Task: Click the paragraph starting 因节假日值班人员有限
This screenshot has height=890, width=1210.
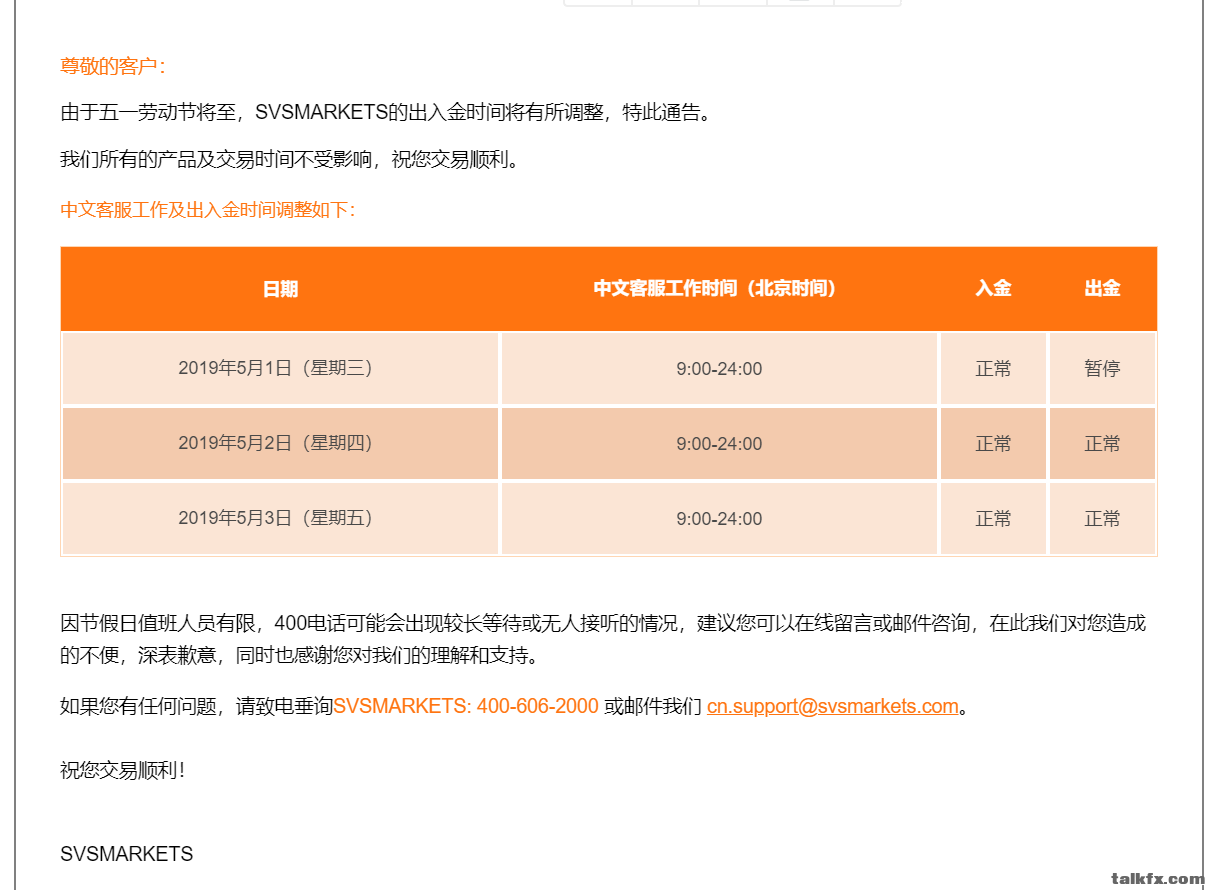Action: tap(603, 640)
